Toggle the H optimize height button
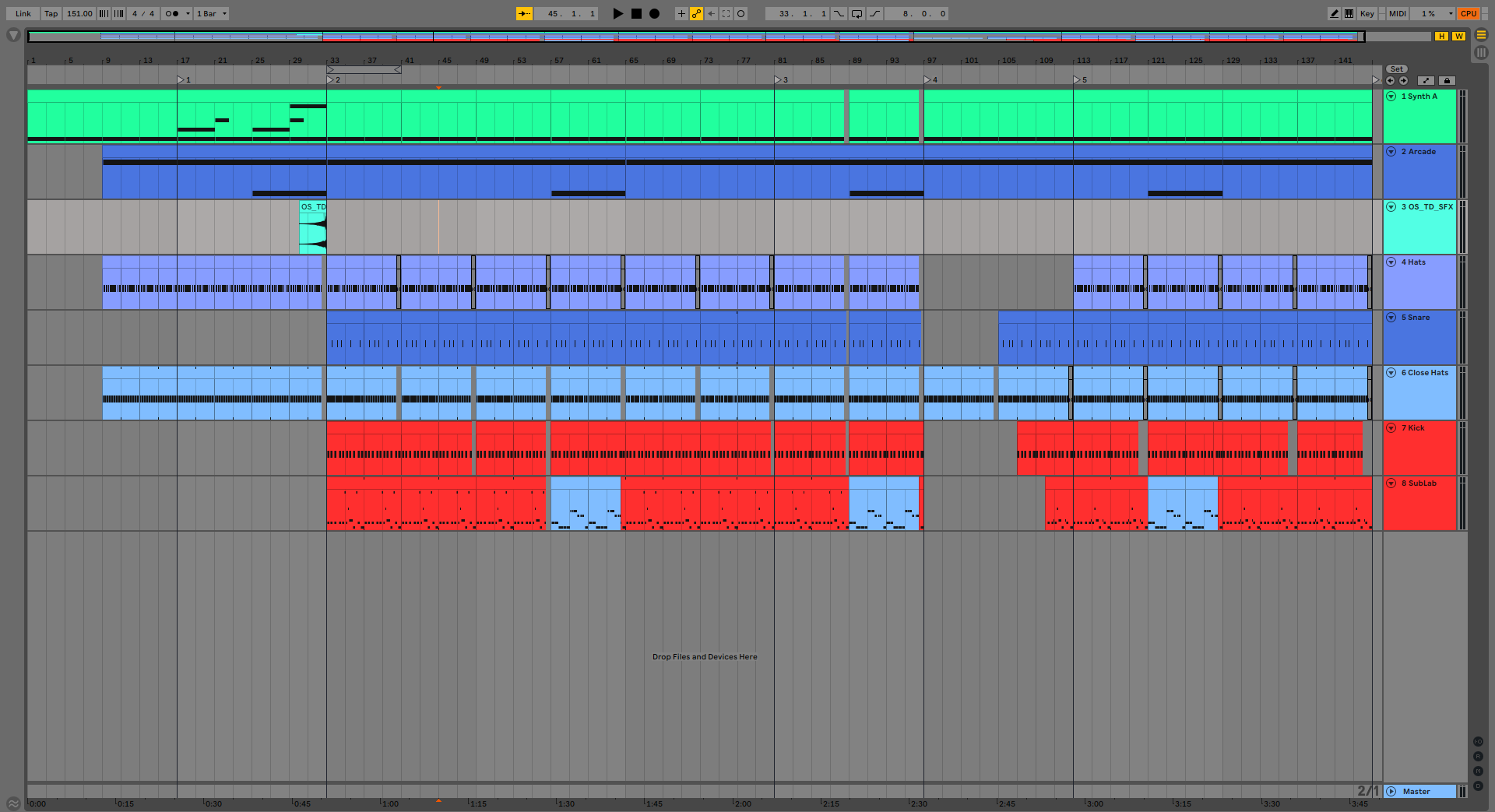 tap(1441, 36)
